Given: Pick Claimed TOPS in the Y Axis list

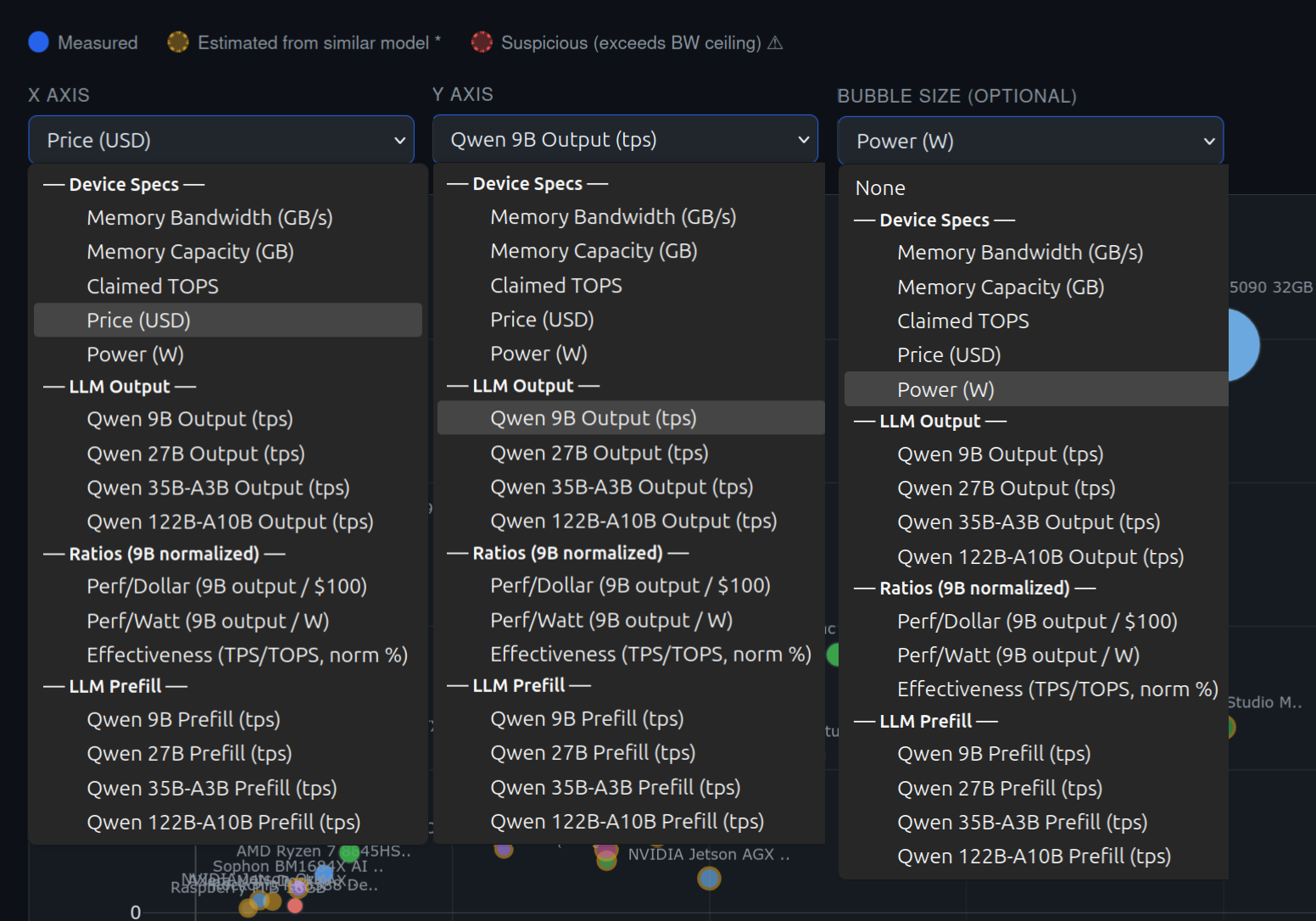Looking at the screenshot, I should click(x=555, y=286).
